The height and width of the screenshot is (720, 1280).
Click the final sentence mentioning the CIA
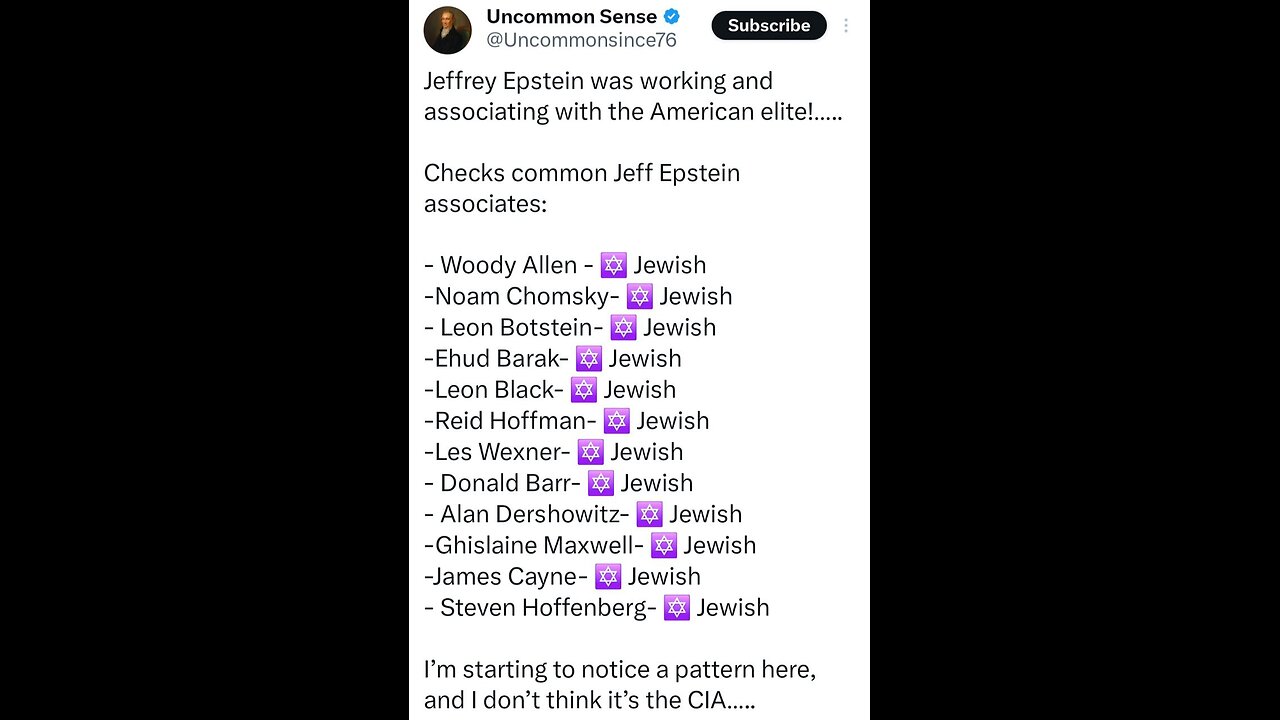[620, 685]
